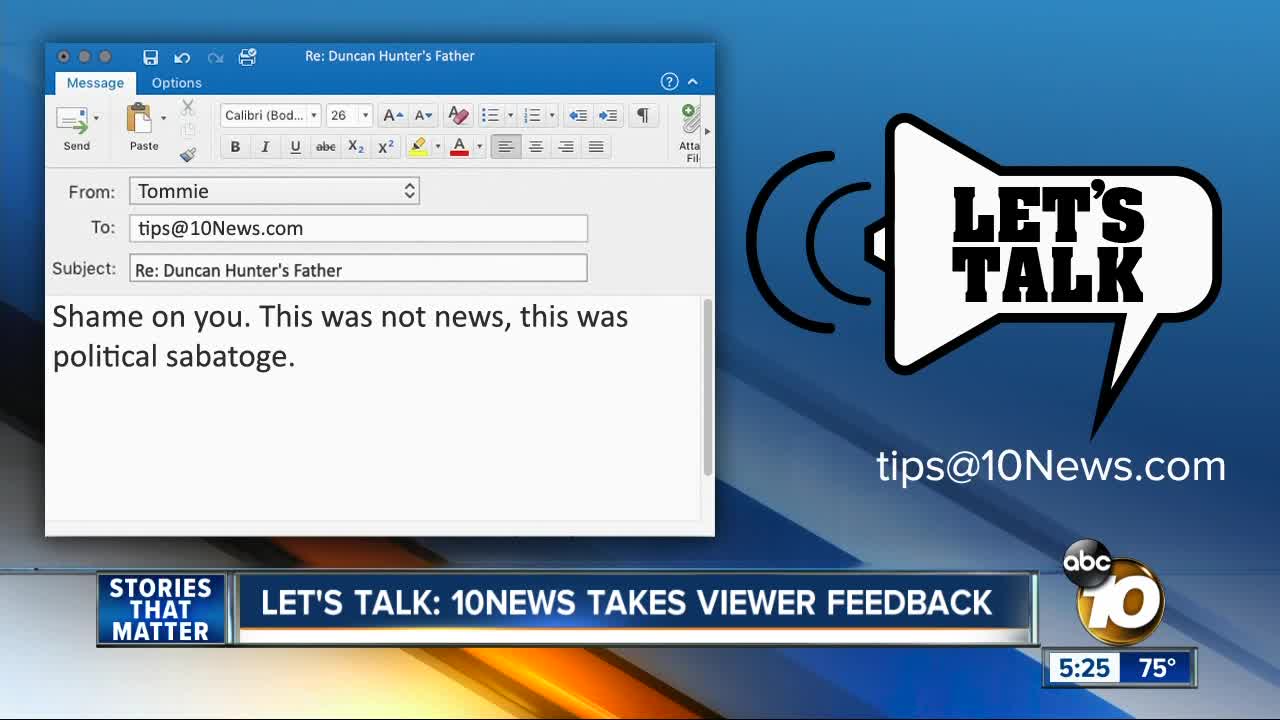The height and width of the screenshot is (720, 1280).
Task: Increase paragraph indent
Action: (608, 116)
